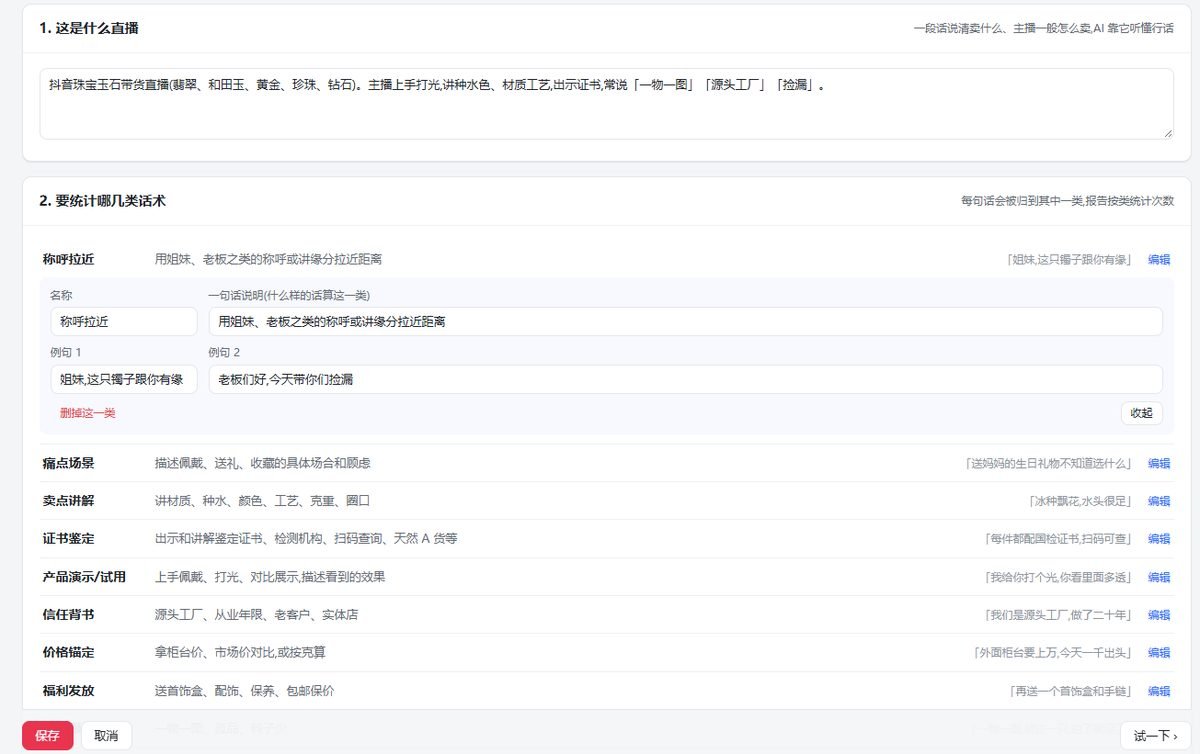Select the 福利发放 category name

pyautogui.click(x=68, y=691)
